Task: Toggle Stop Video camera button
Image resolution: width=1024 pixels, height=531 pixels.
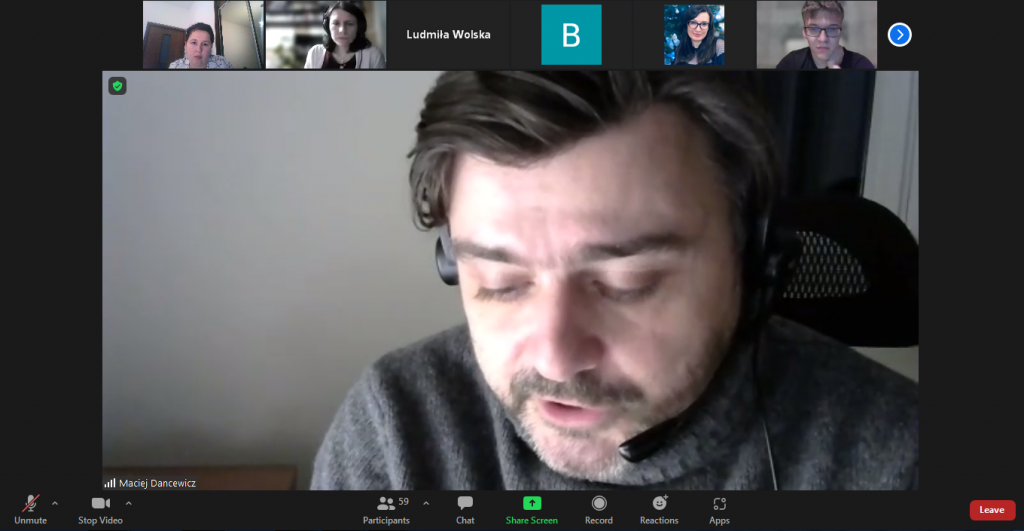Action: (100, 508)
